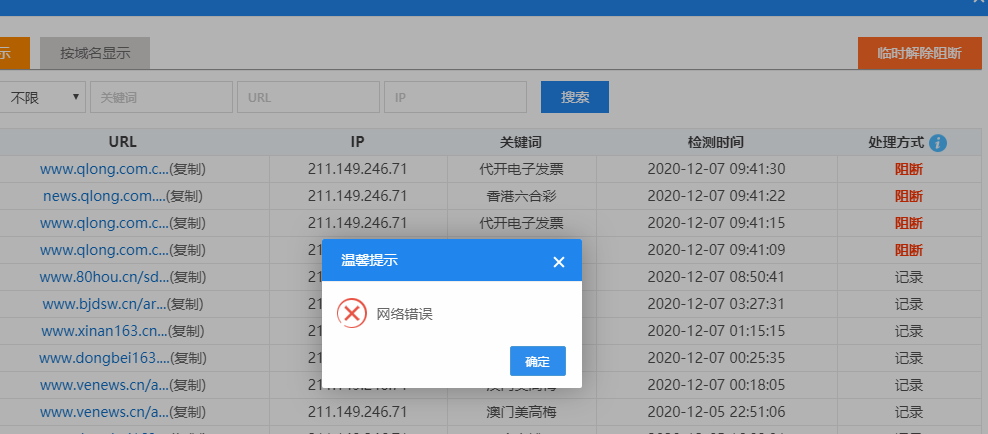Click (复制) next to www.bjdsw.cn URL
The image size is (988, 434).
tap(185, 304)
